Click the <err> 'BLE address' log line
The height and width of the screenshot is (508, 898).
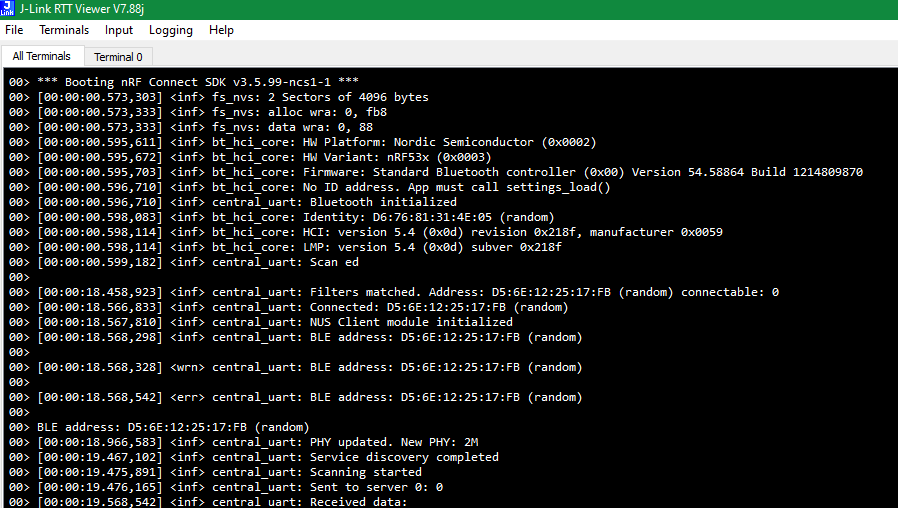(296, 397)
